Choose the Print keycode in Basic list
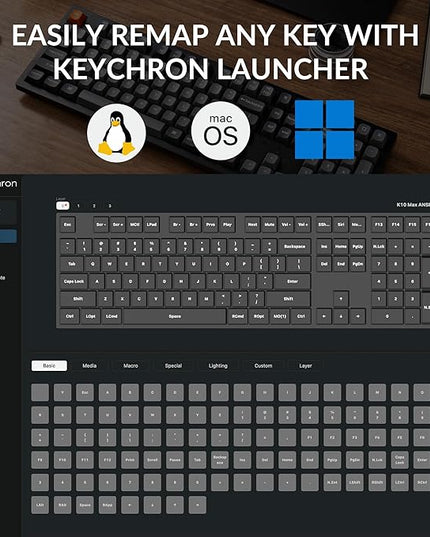This screenshot has height=537, width=430. 130,460
